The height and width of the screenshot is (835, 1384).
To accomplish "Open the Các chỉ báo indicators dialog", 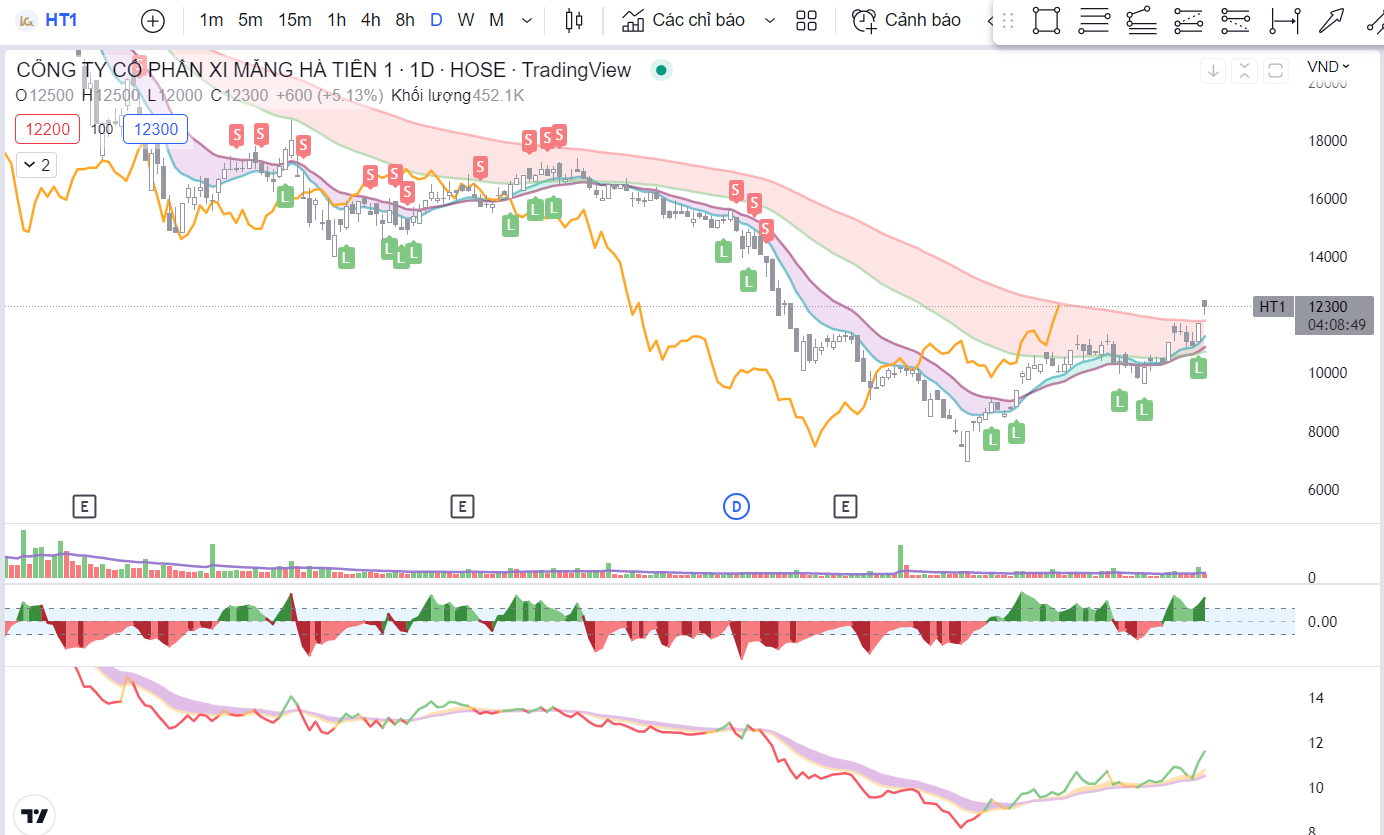I will click(x=684, y=20).
